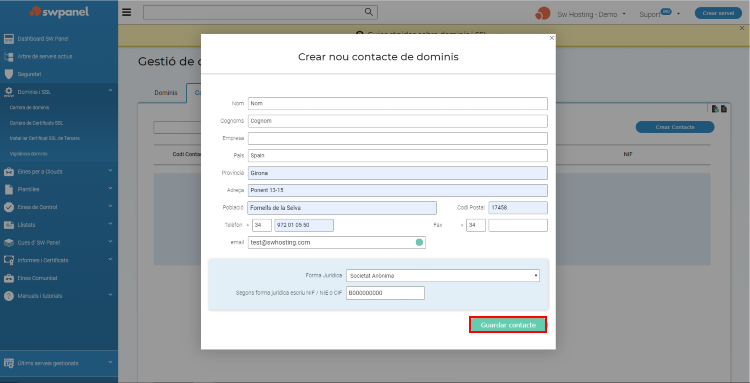750x383 pixels.
Task: Dismiss the yellow notification banner
Action: pyautogui.click(x=742, y=28)
